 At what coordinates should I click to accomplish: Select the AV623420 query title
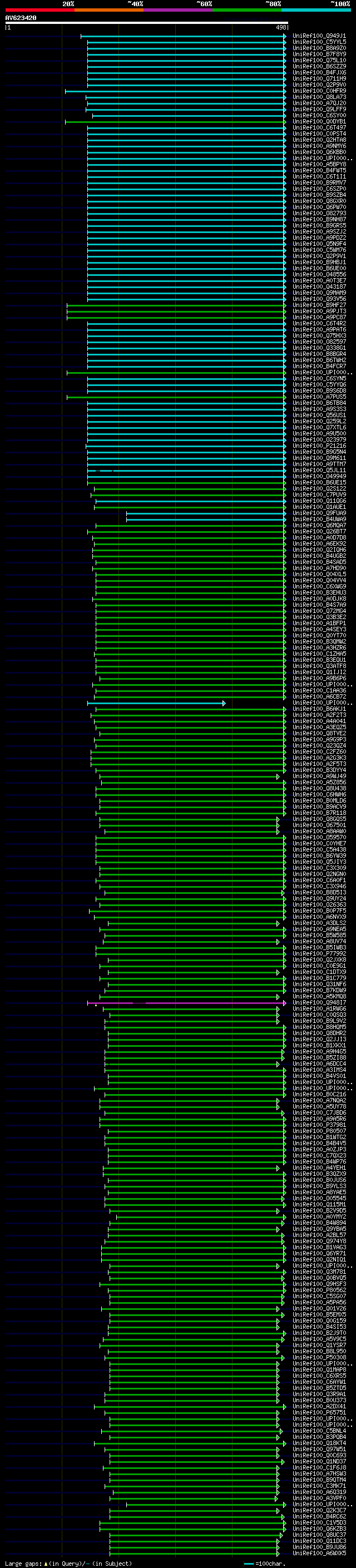tap(21, 18)
